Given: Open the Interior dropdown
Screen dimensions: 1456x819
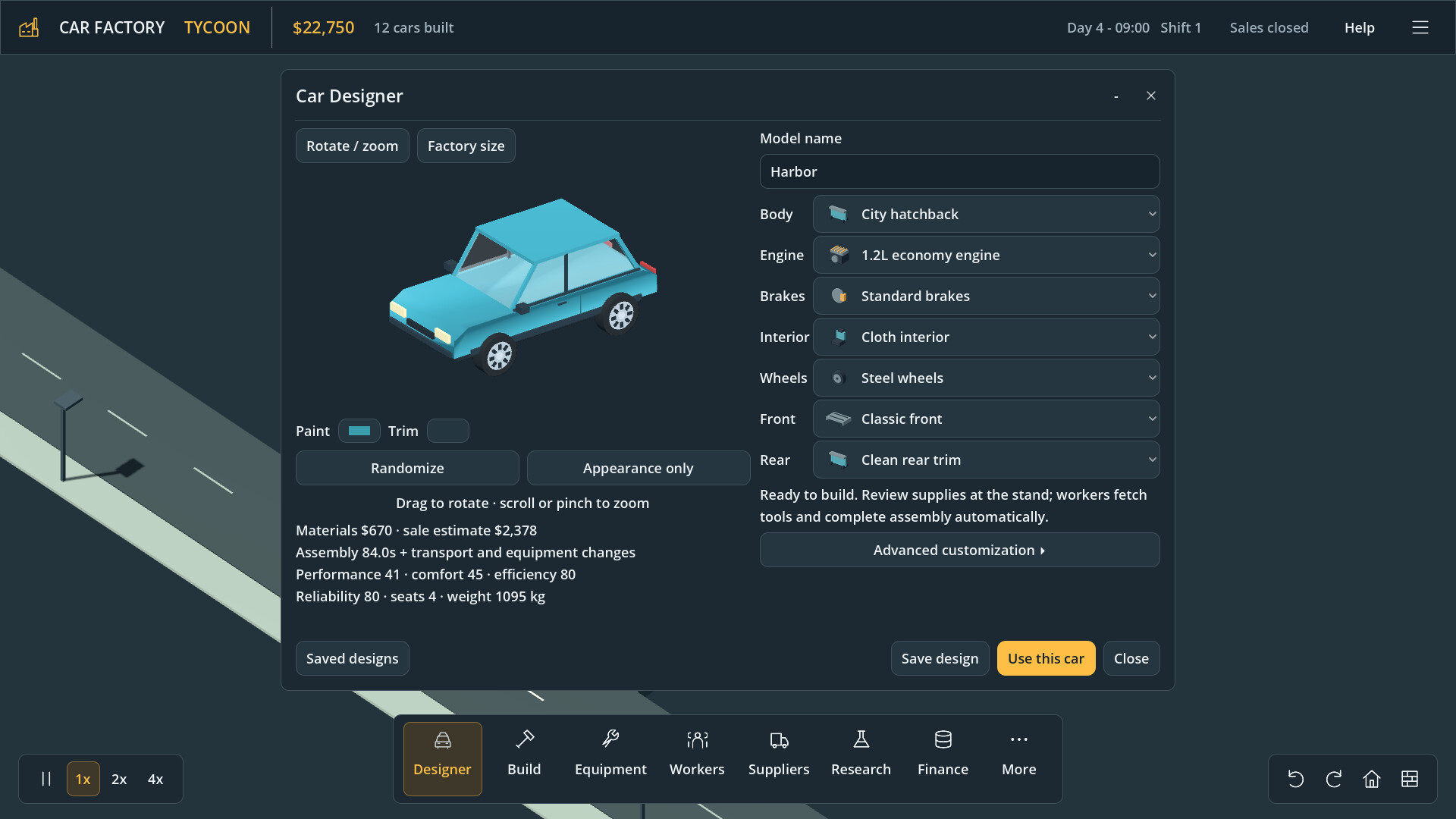Looking at the screenshot, I should 986,337.
